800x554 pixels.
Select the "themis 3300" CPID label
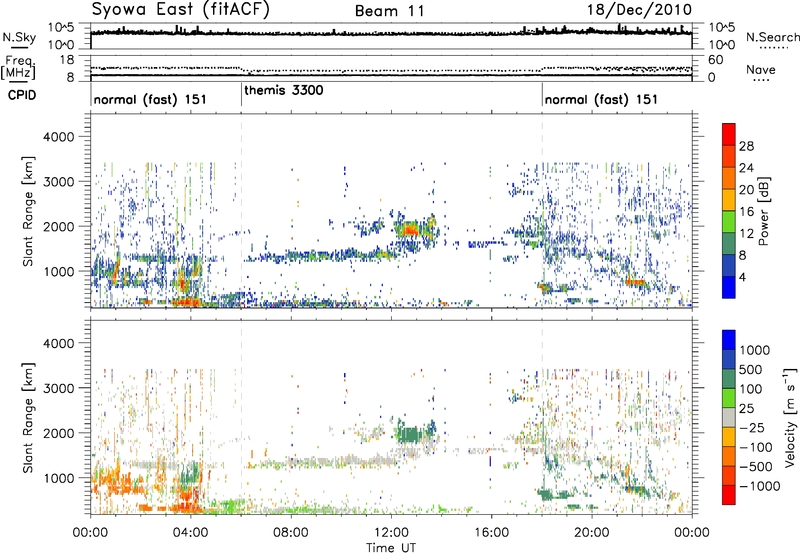(x=284, y=91)
